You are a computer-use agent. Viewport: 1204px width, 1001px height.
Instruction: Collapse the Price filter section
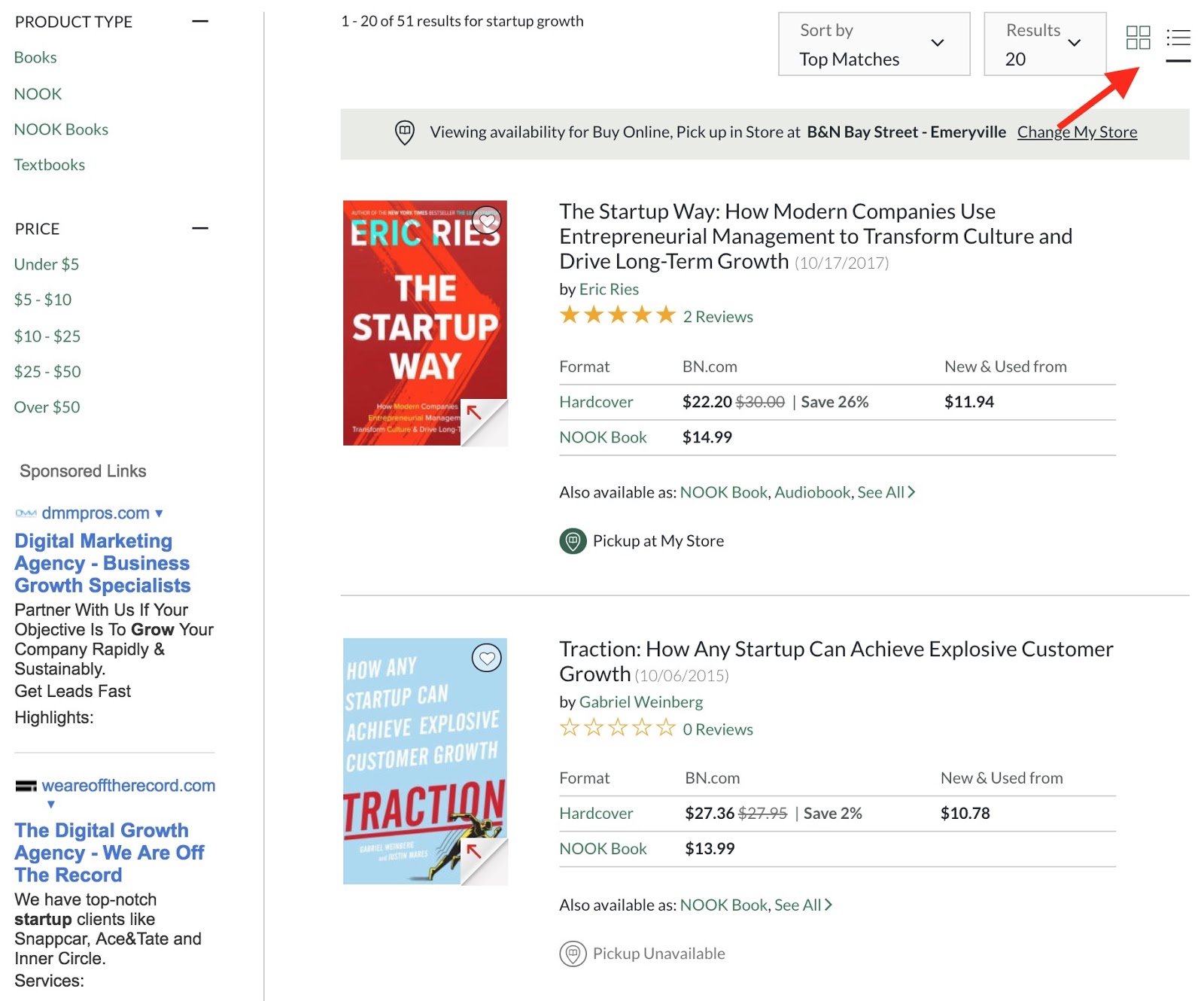tap(199, 228)
